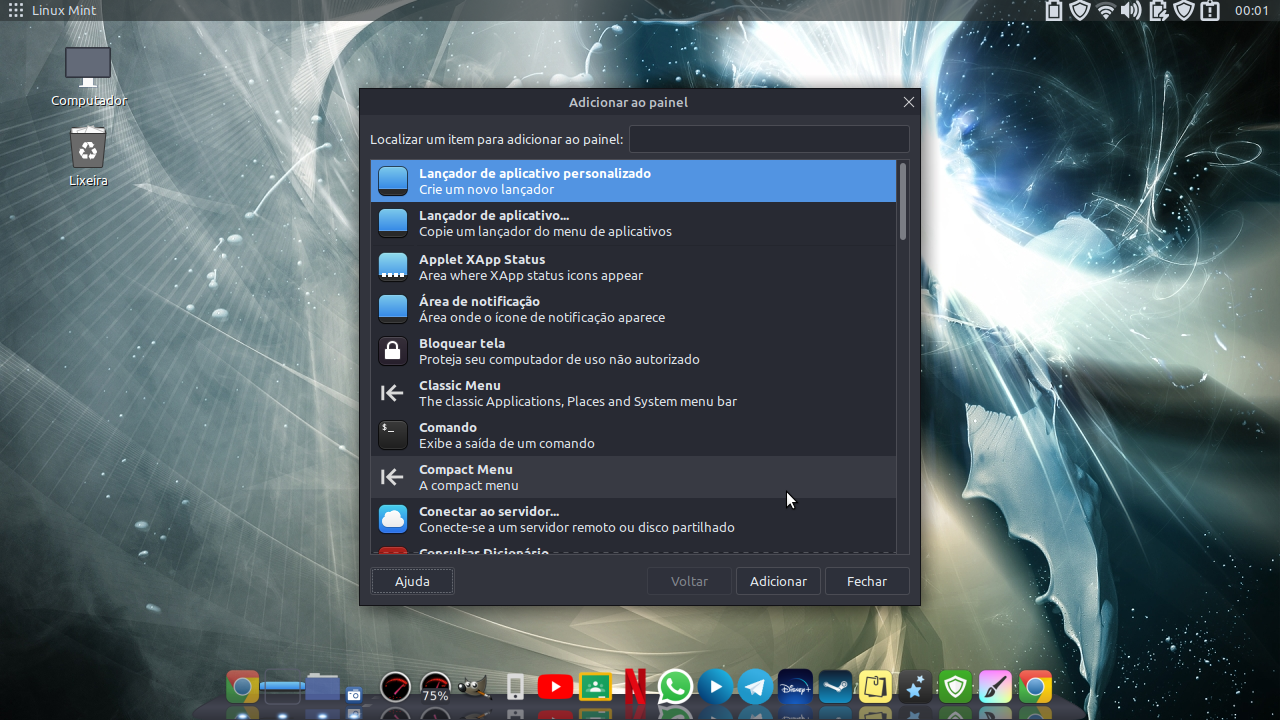Click the charging battery icon in panel
Viewport: 1280px width, 720px height.
point(1159,11)
